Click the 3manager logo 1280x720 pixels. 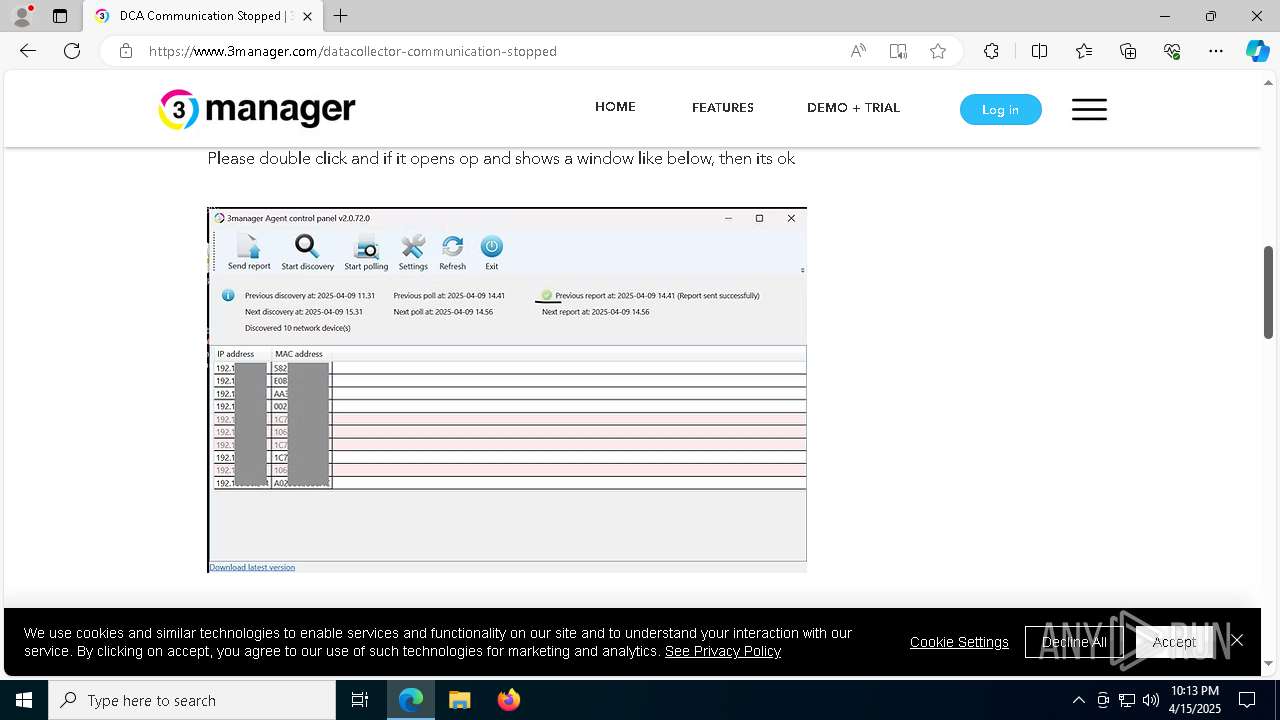pos(257,109)
